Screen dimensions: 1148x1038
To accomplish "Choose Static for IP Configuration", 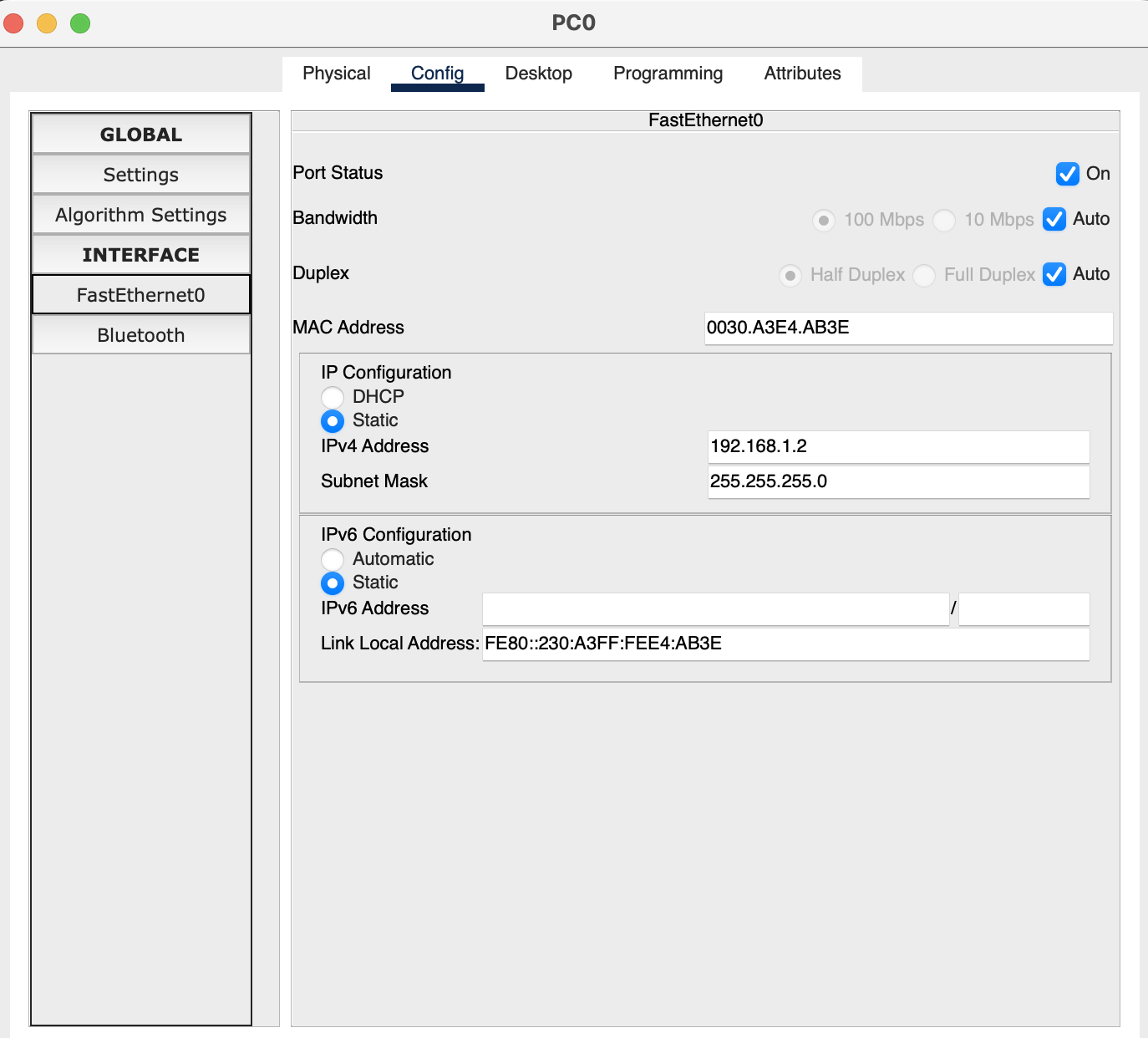I will [x=333, y=420].
